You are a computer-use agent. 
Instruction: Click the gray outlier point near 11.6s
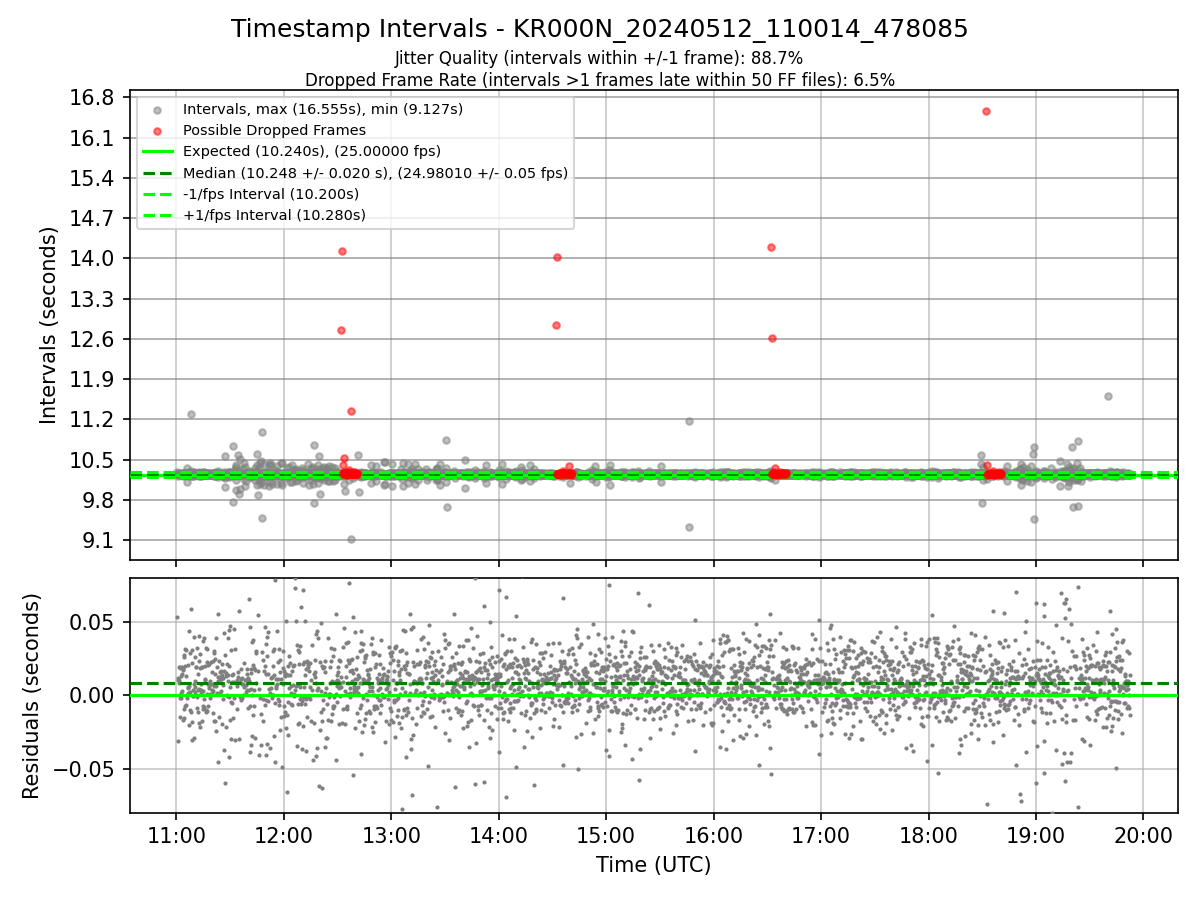click(1108, 396)
